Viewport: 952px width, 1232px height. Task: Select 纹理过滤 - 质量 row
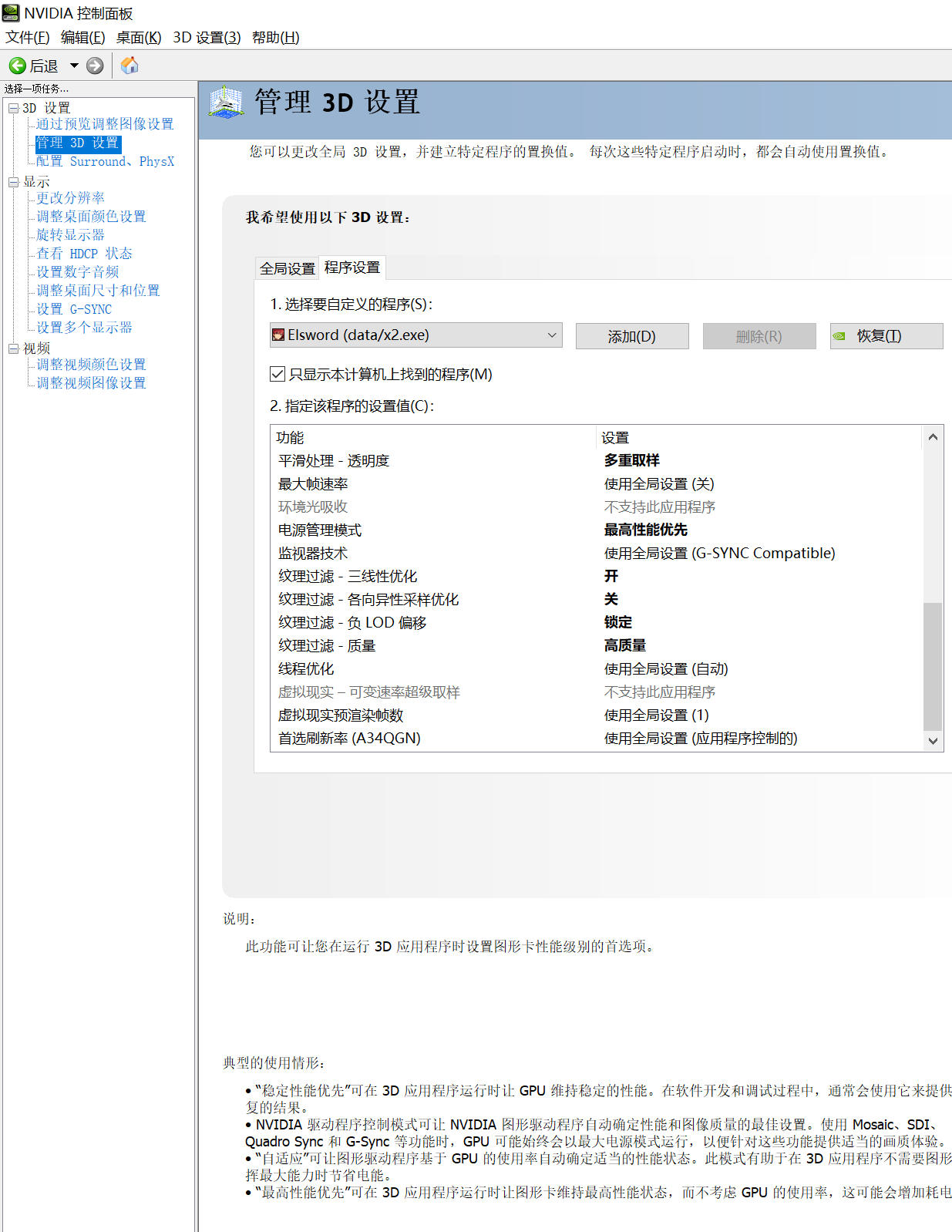pyautogui.click(x=597, y=646)
